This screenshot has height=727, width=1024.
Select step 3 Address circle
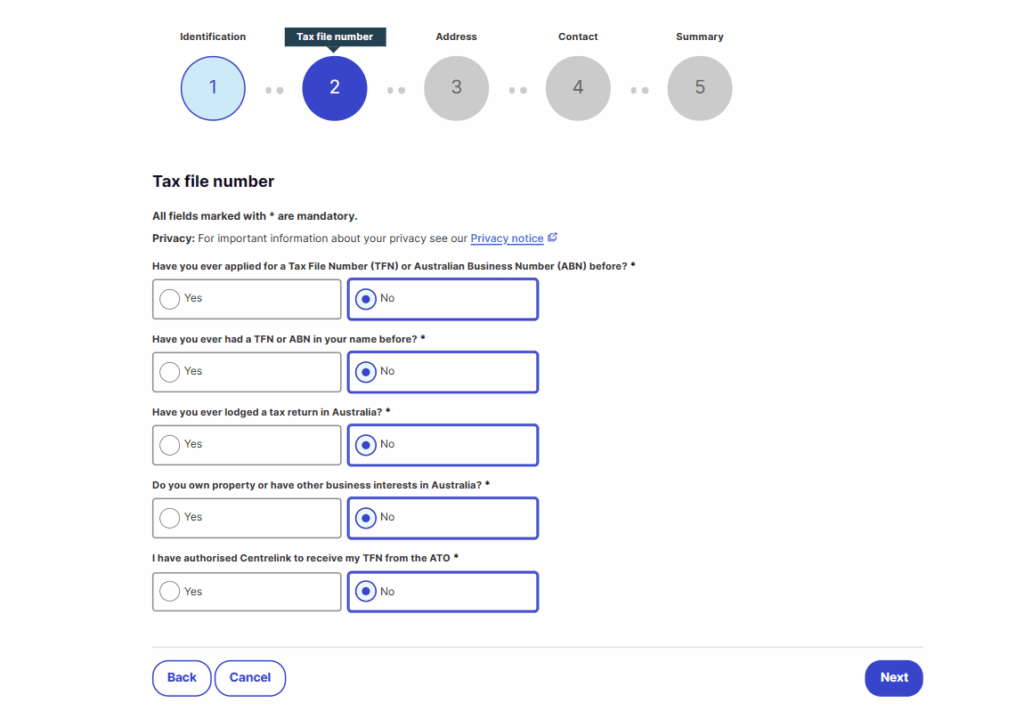(456, 88)
